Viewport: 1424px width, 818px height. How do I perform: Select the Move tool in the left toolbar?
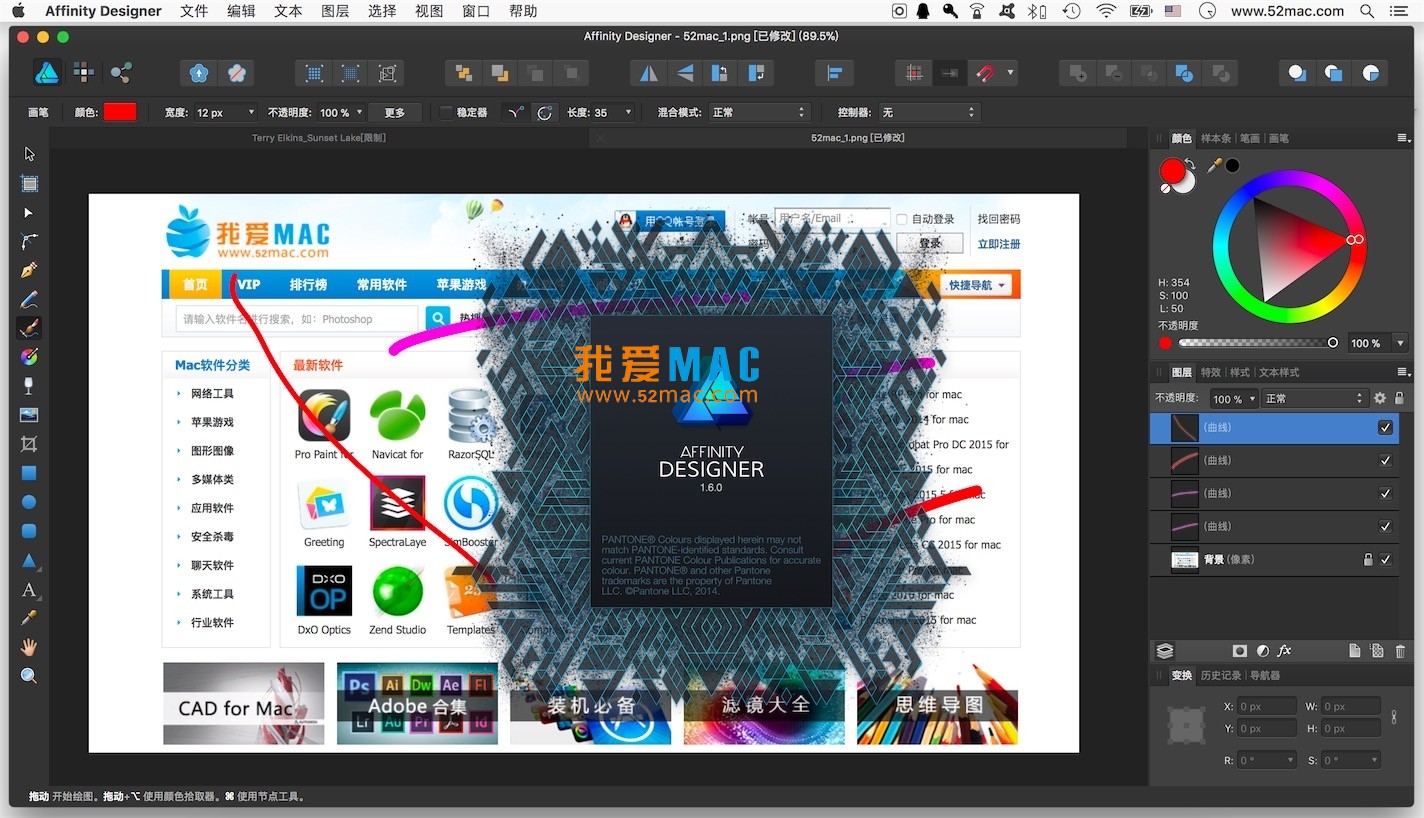28,153
